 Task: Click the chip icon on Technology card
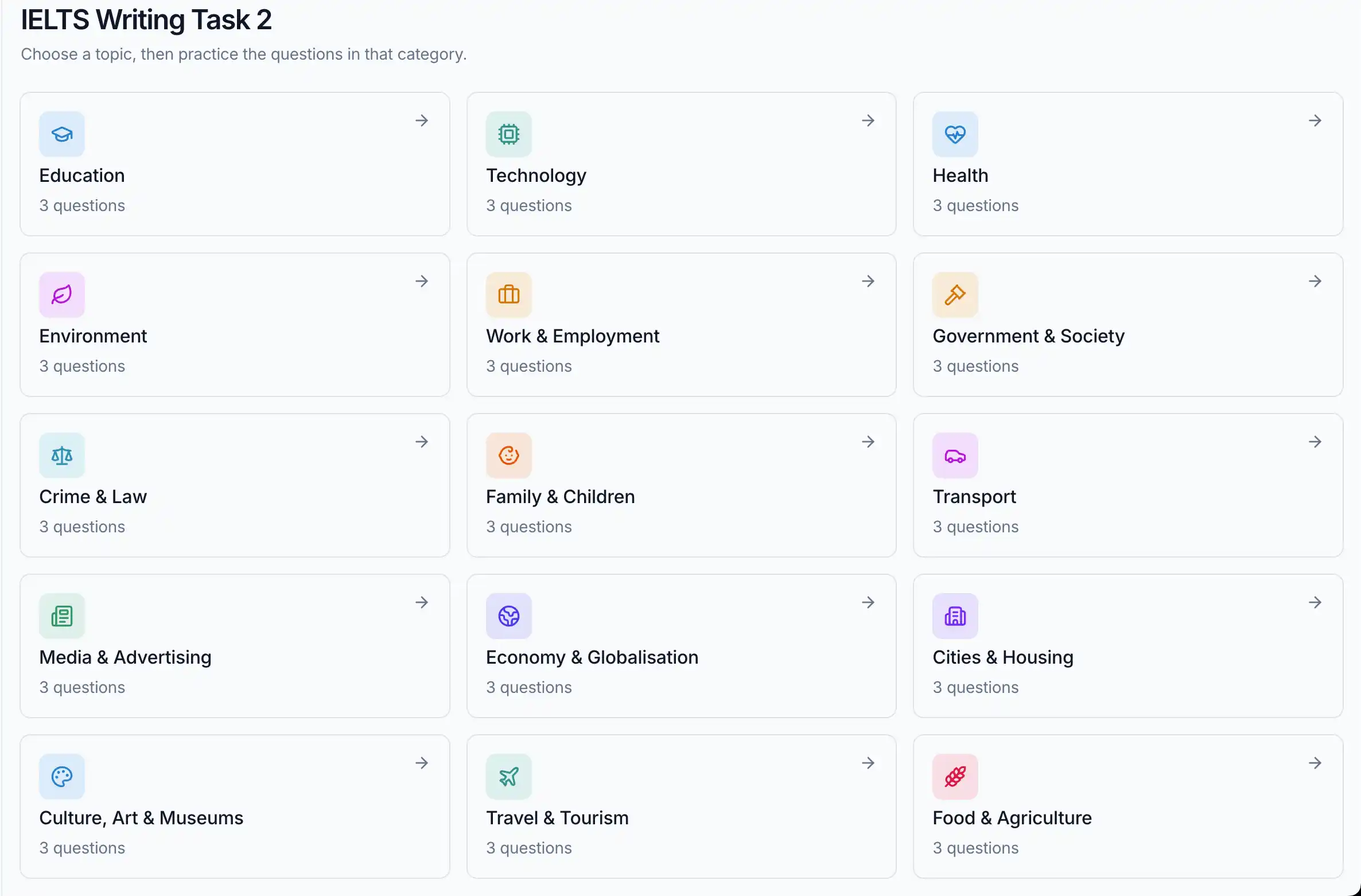[508, 134]
